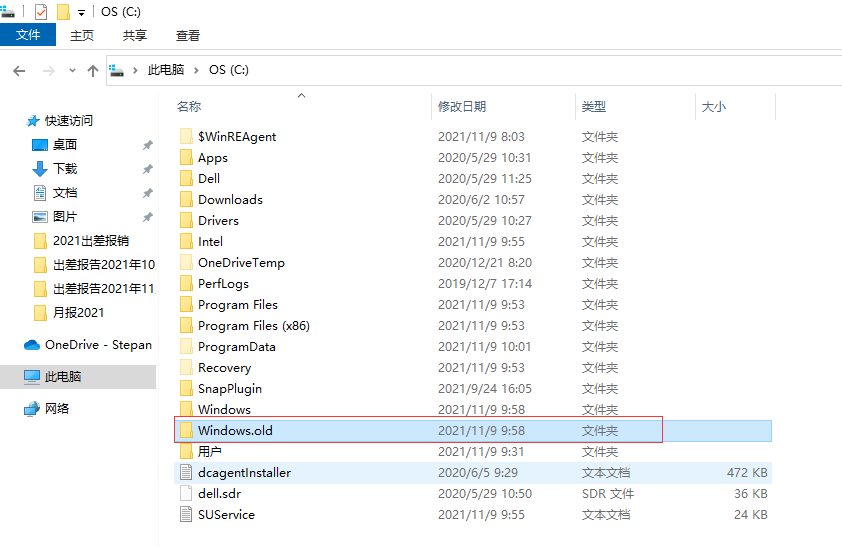Click the New Folder icon in the title bar
This screenshot has height=547, width=842.
point(63,12)
